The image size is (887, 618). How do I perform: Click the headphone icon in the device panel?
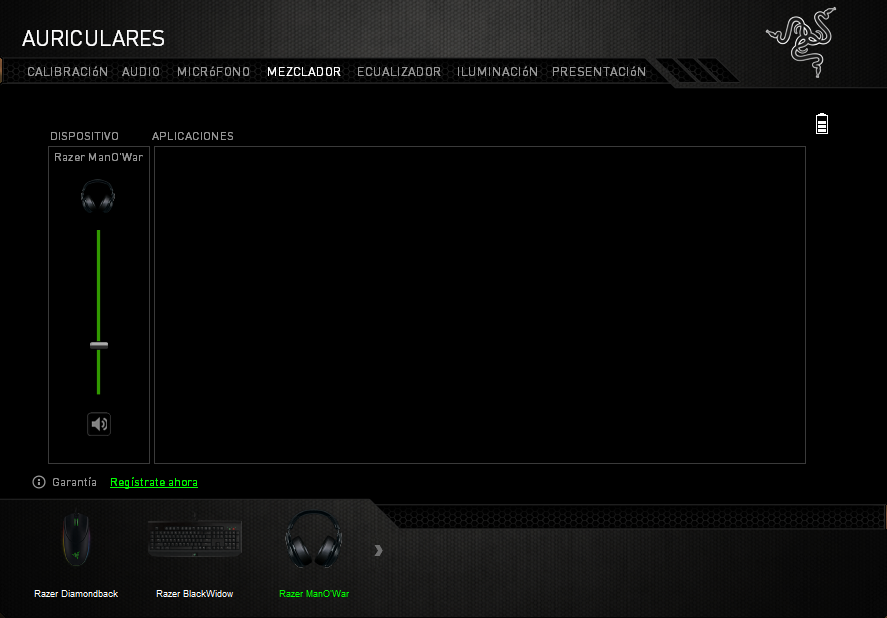tap(98, 196)
